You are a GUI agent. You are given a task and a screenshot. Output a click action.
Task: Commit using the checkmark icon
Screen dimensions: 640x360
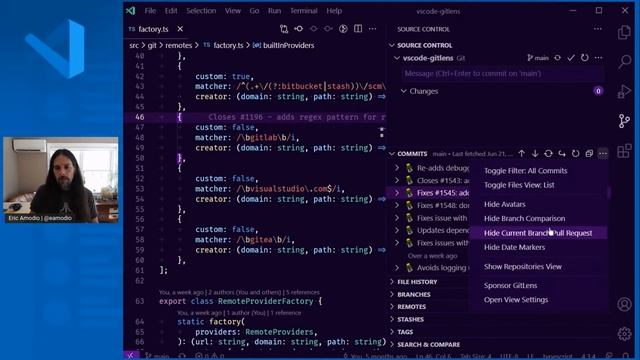click(x=571, y=58)
